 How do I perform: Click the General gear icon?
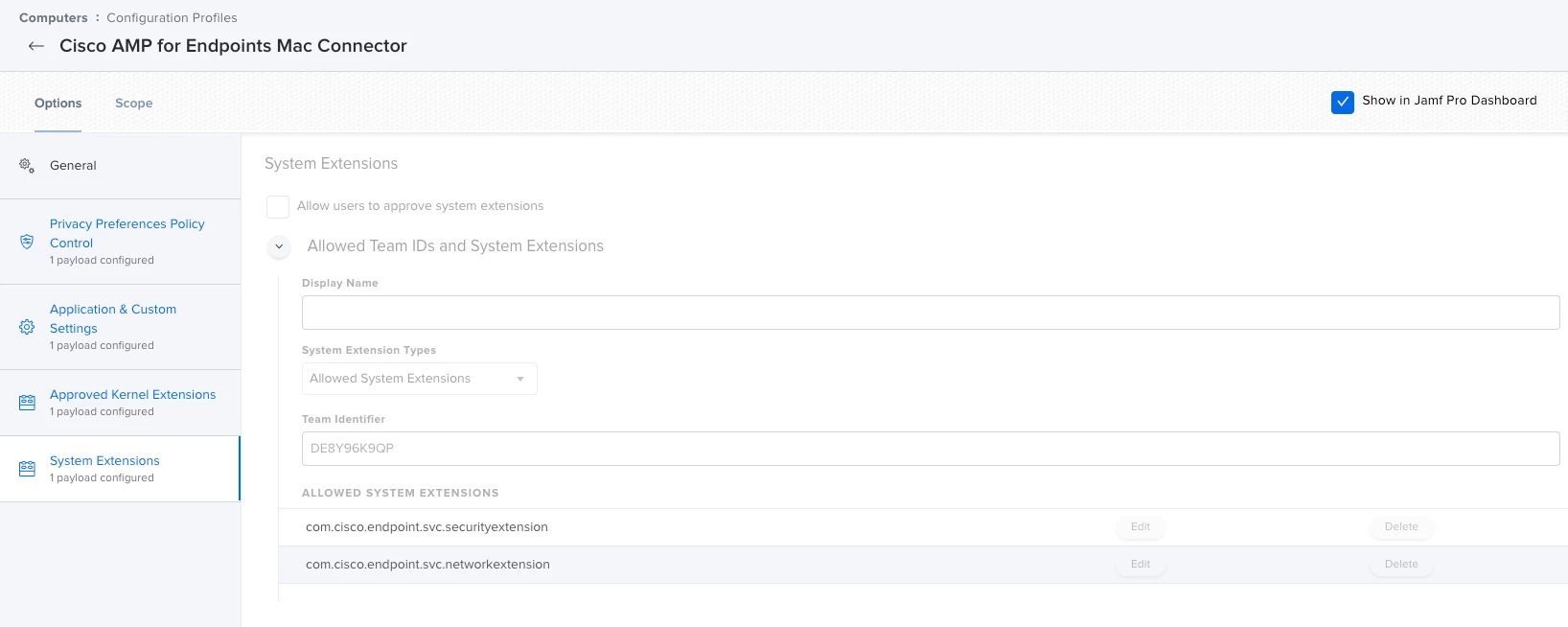27,166
